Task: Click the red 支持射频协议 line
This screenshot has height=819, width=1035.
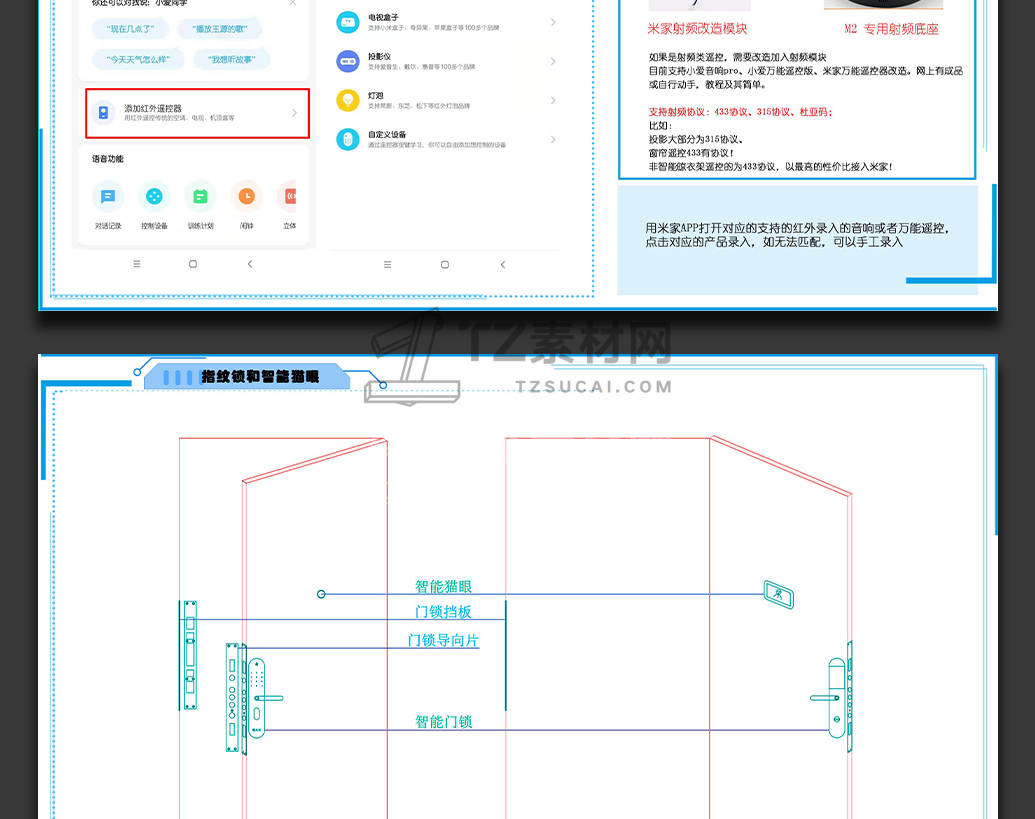Action: [x=741, y=112]
